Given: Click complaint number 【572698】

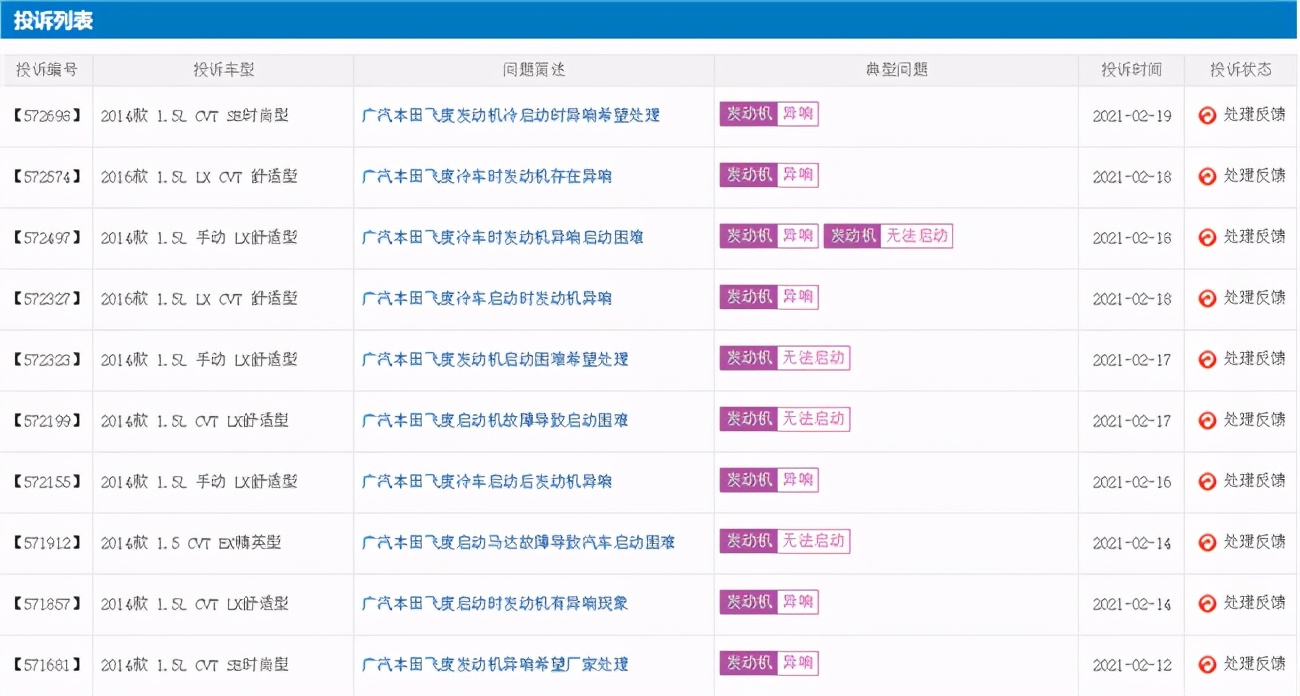Looking at the screenshot, I should point(46,115).
